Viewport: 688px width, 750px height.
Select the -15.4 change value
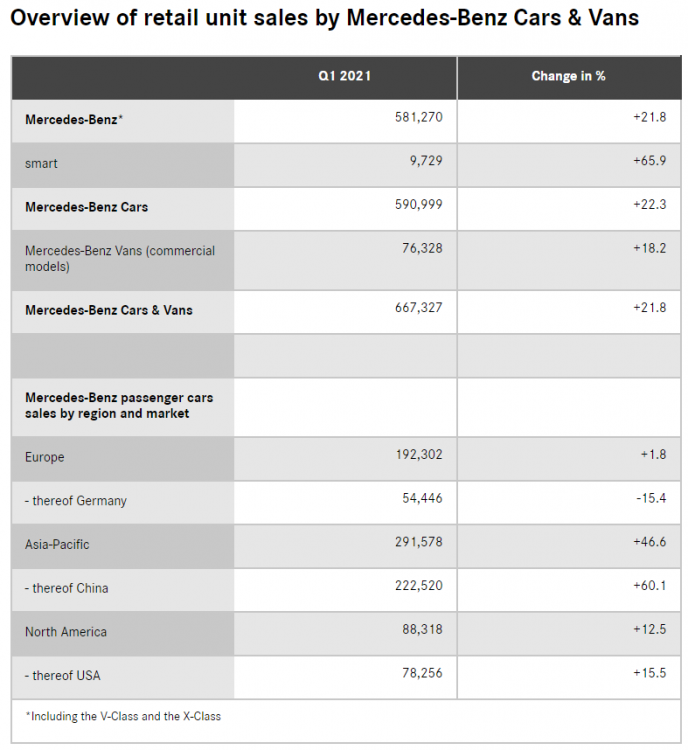click(x=650, y=498)
